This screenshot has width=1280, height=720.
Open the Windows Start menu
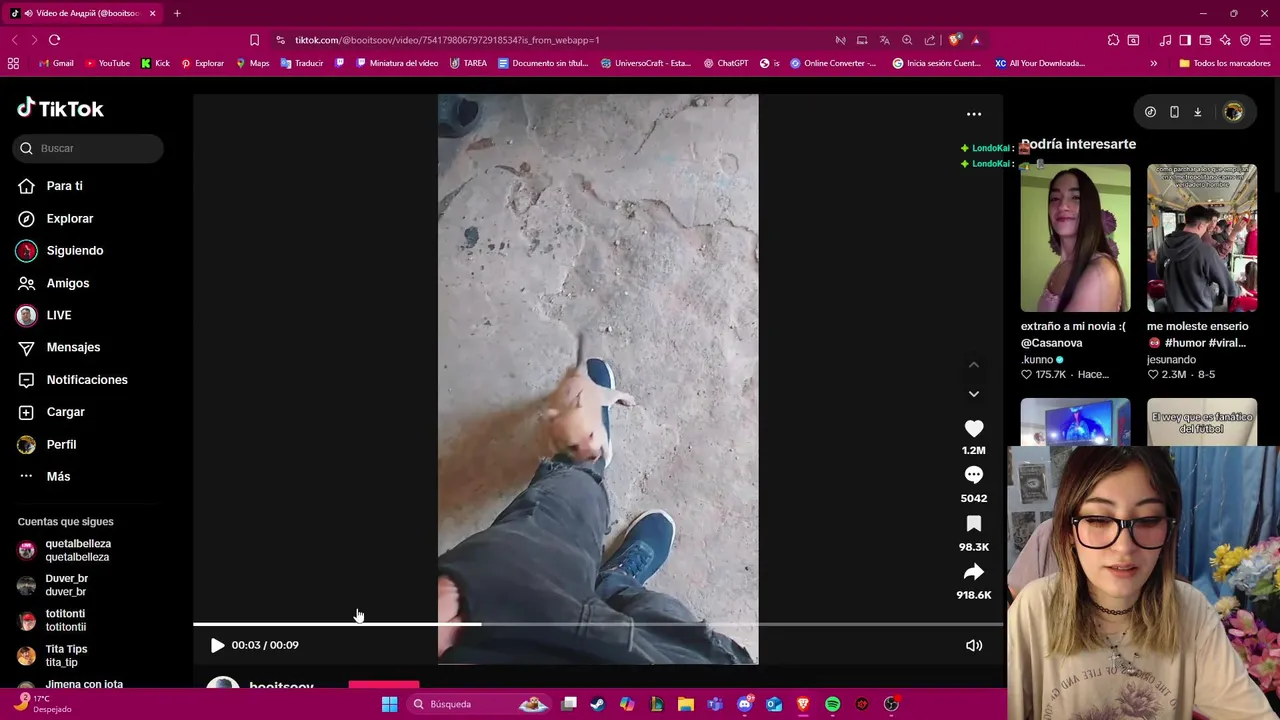pos(389,704)
